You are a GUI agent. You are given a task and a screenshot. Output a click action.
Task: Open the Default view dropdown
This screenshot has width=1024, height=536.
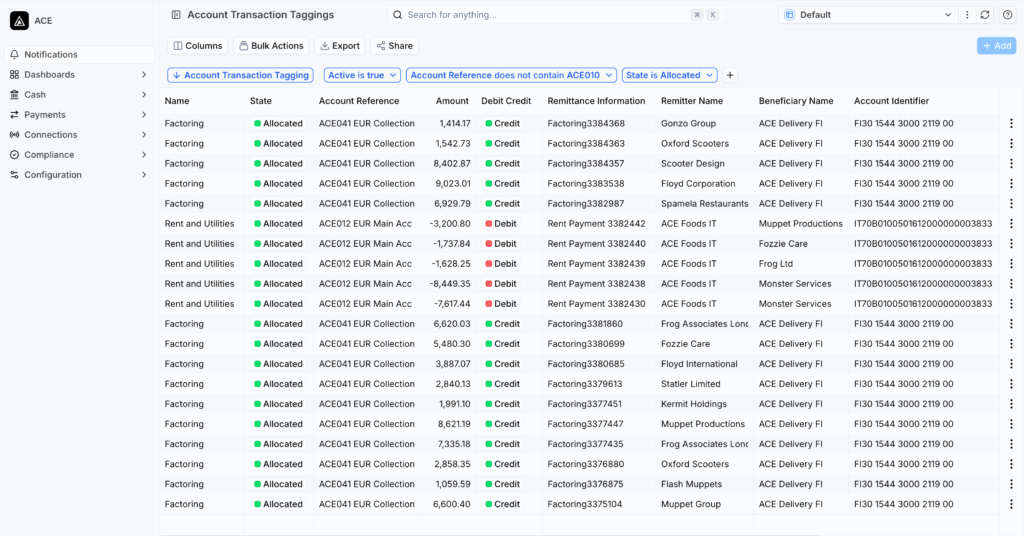868,14
